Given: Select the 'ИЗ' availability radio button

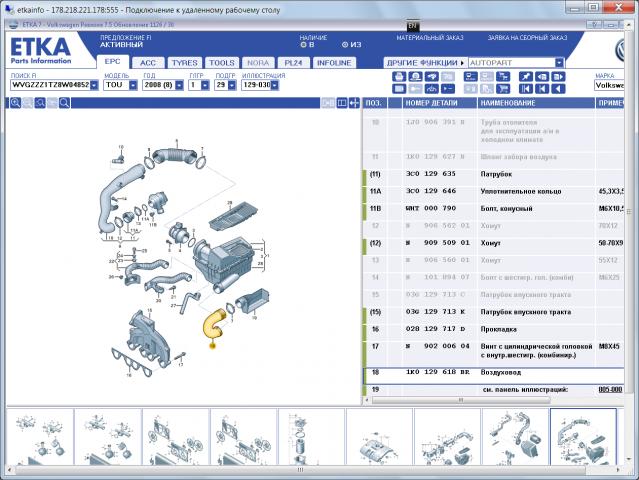Looking at the screenshot, I should point(345,44).
